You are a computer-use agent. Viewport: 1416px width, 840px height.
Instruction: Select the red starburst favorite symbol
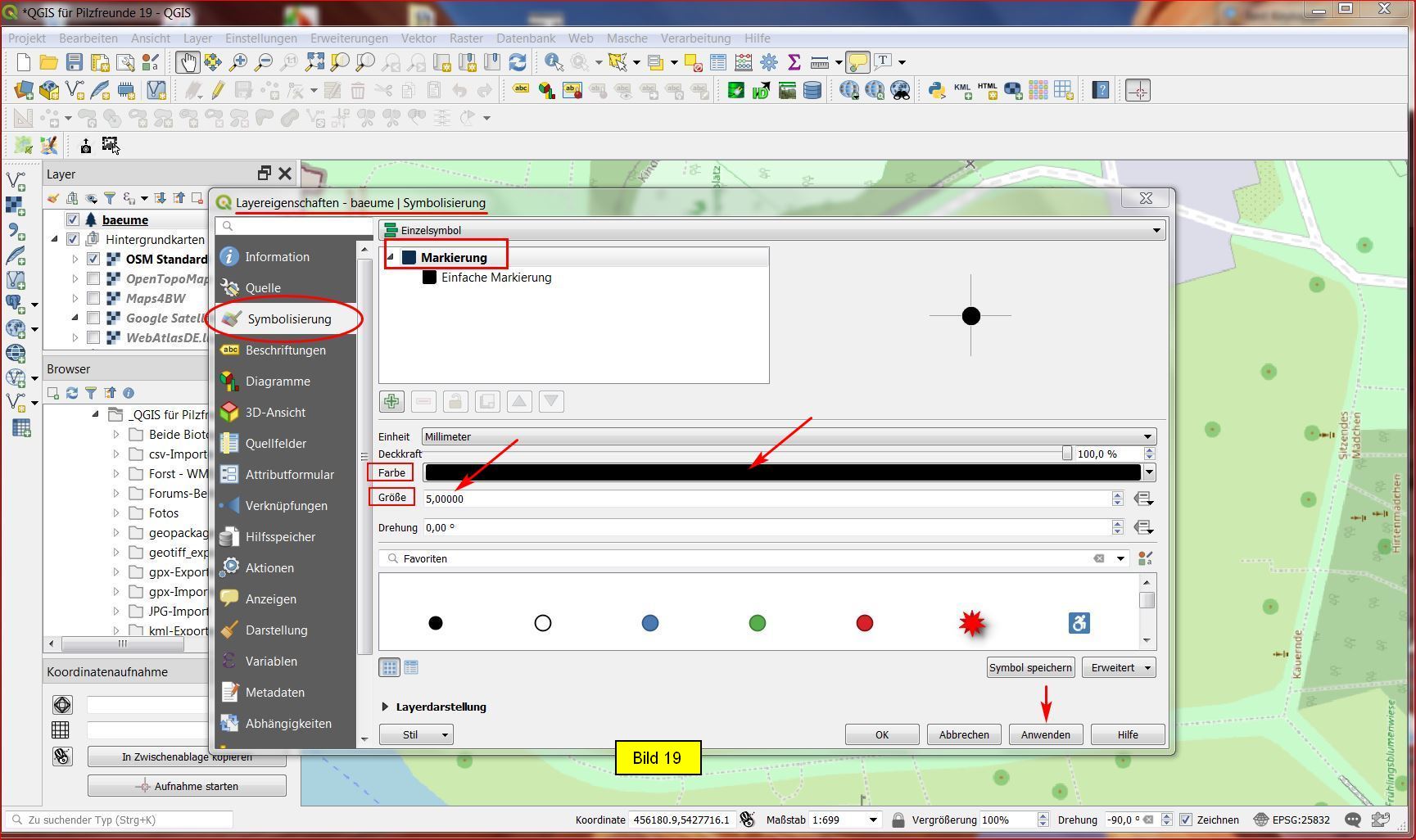(x=971, y=624)
